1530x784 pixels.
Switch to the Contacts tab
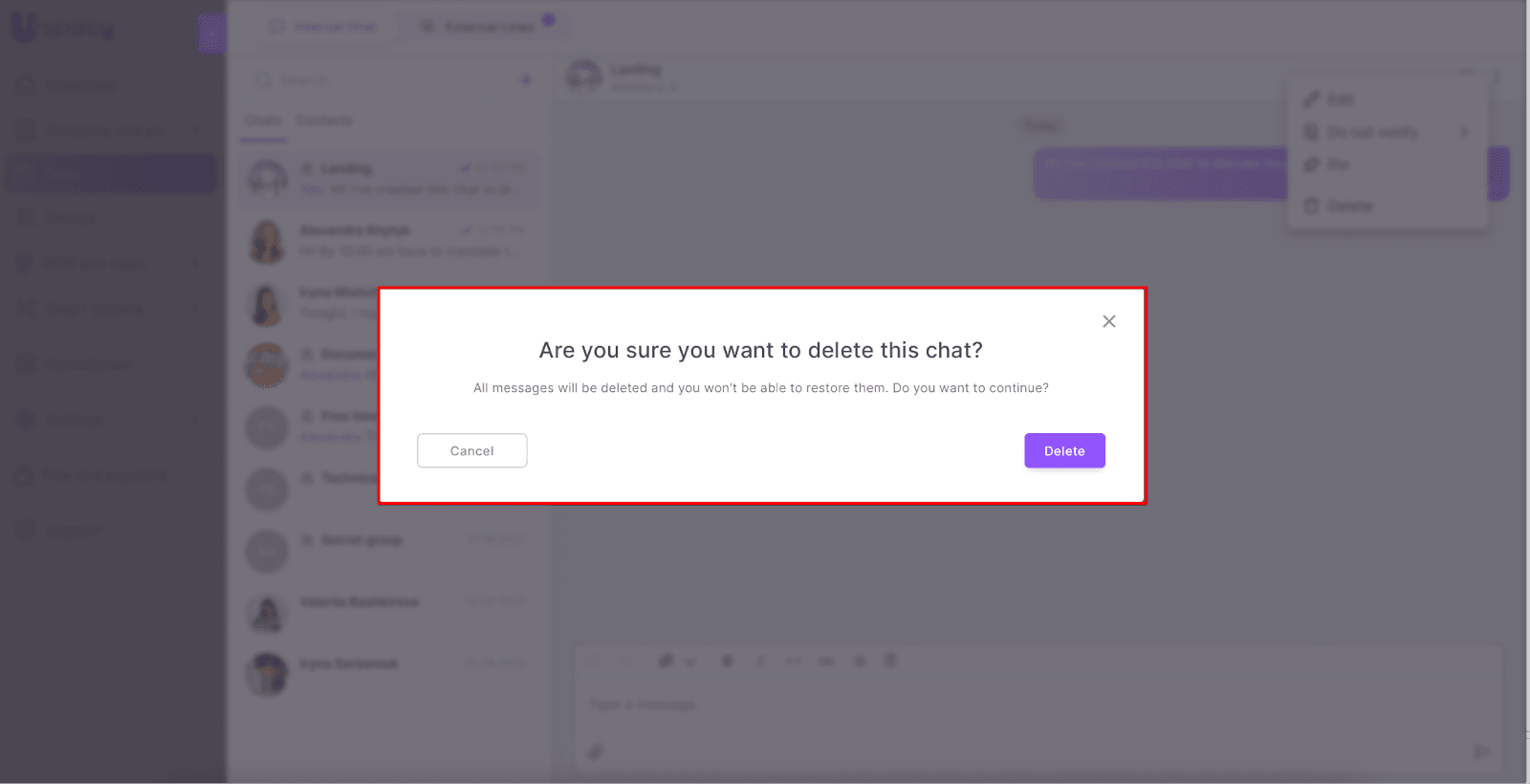(x=323, y=120)
